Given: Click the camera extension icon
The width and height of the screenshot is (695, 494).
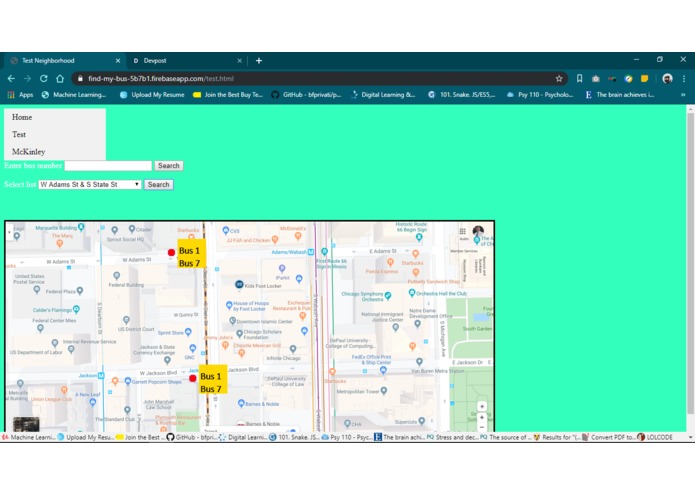Looking at the screenshot, I should tap(596, 78).
